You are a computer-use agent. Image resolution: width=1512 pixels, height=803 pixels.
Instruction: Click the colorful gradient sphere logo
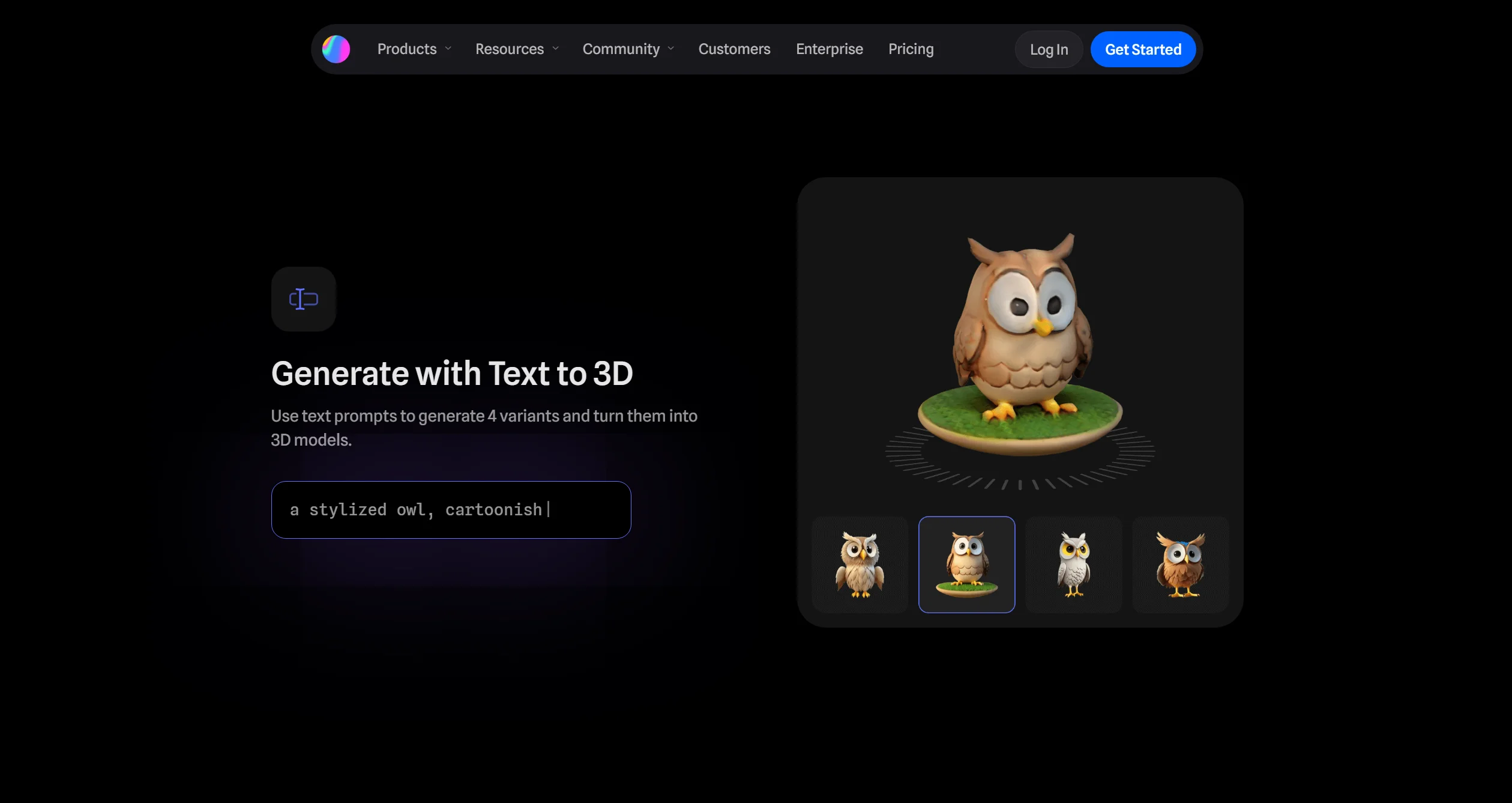336,49
